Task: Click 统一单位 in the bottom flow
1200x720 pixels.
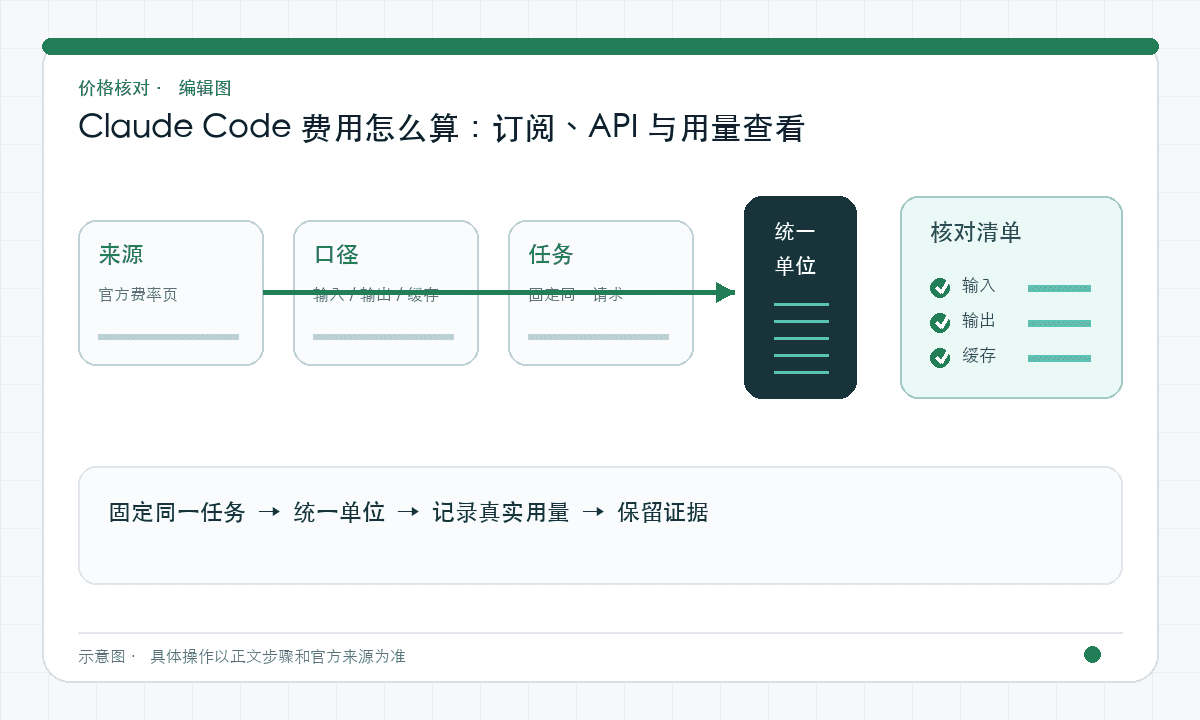Action: tap(339, 512)
